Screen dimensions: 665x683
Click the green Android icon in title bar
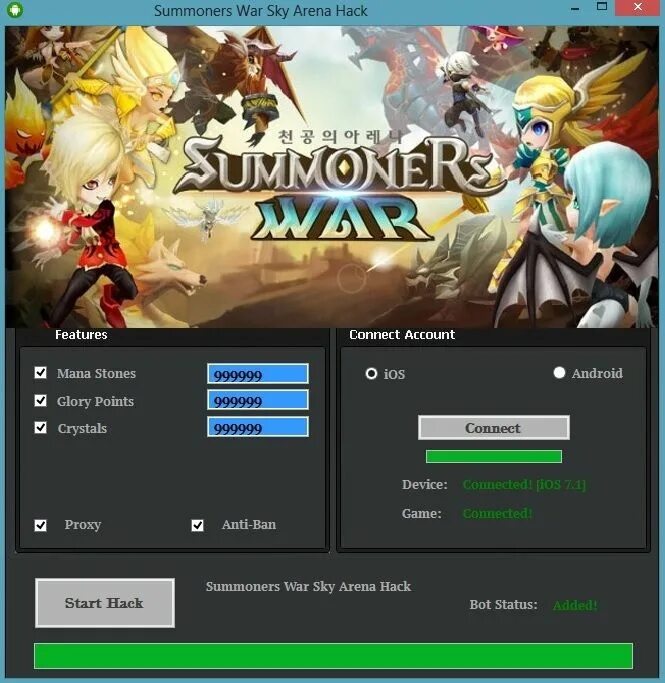pyautogui.click(x=15, y=9)
